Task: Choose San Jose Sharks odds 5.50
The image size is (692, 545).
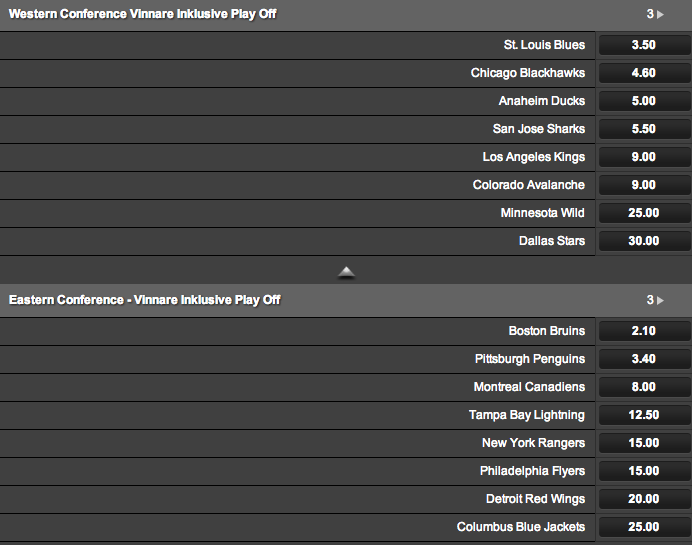Action: (644, 129)
